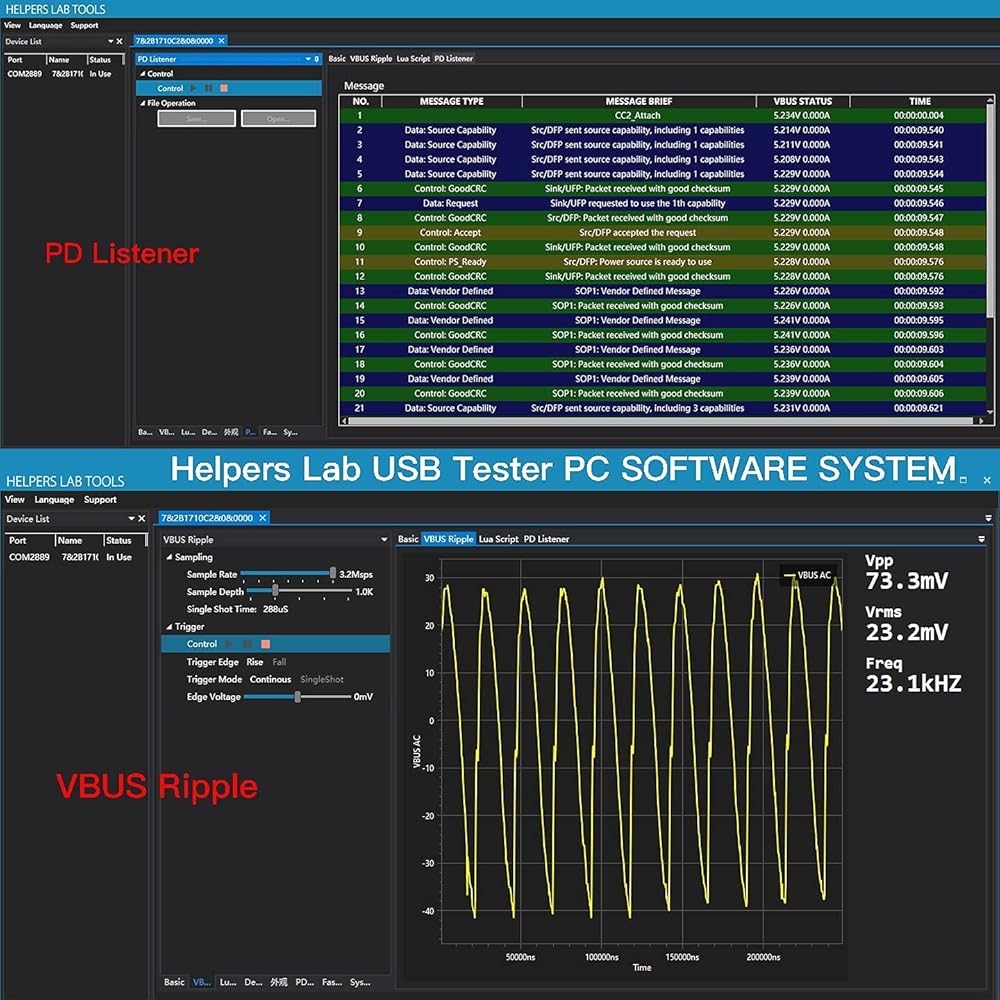Select Fall as the Trigger Edge
Screen dimensions: 1000x1000
pyautogui.click(x=279, y=662)
